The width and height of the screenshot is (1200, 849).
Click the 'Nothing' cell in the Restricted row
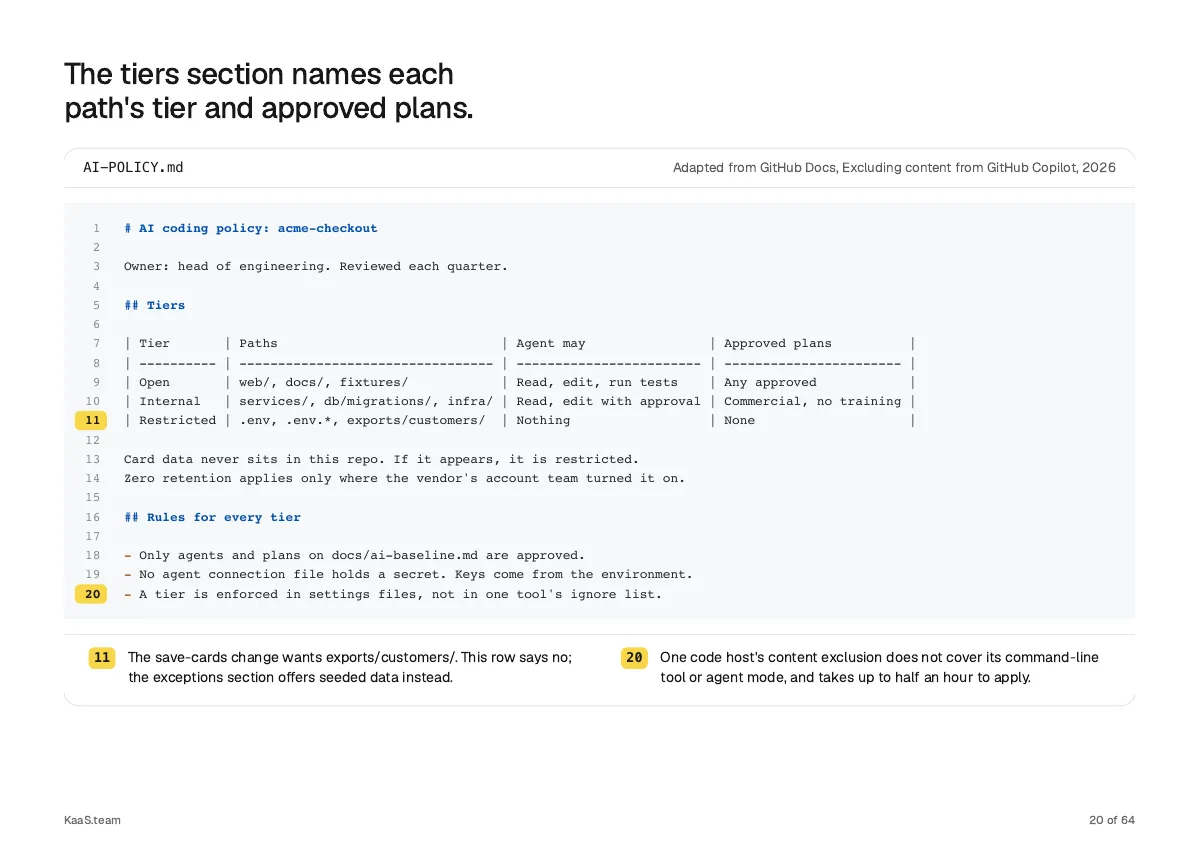pos(543,421)
